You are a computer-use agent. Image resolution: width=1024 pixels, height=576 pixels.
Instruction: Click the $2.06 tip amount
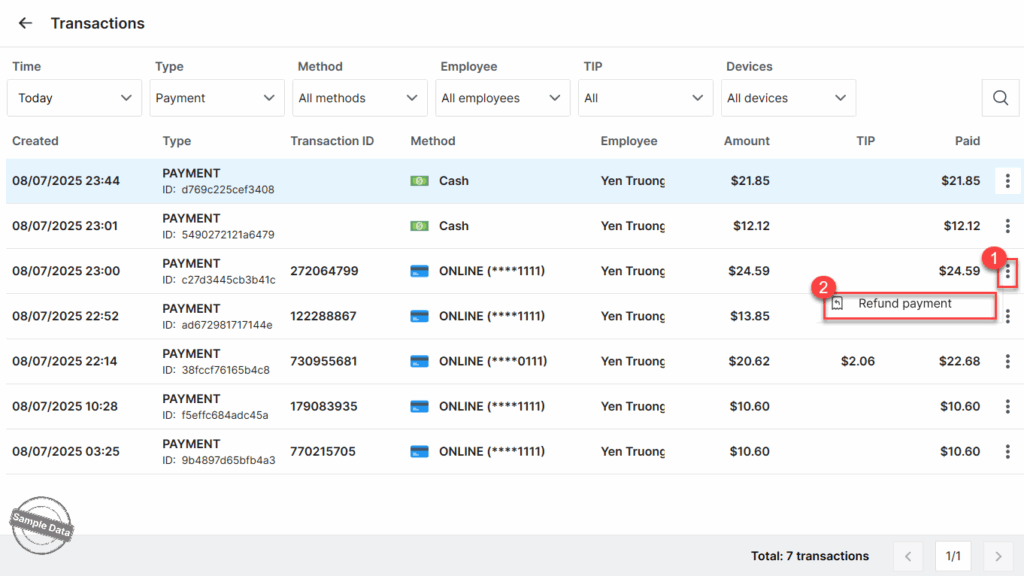point(857,361)
